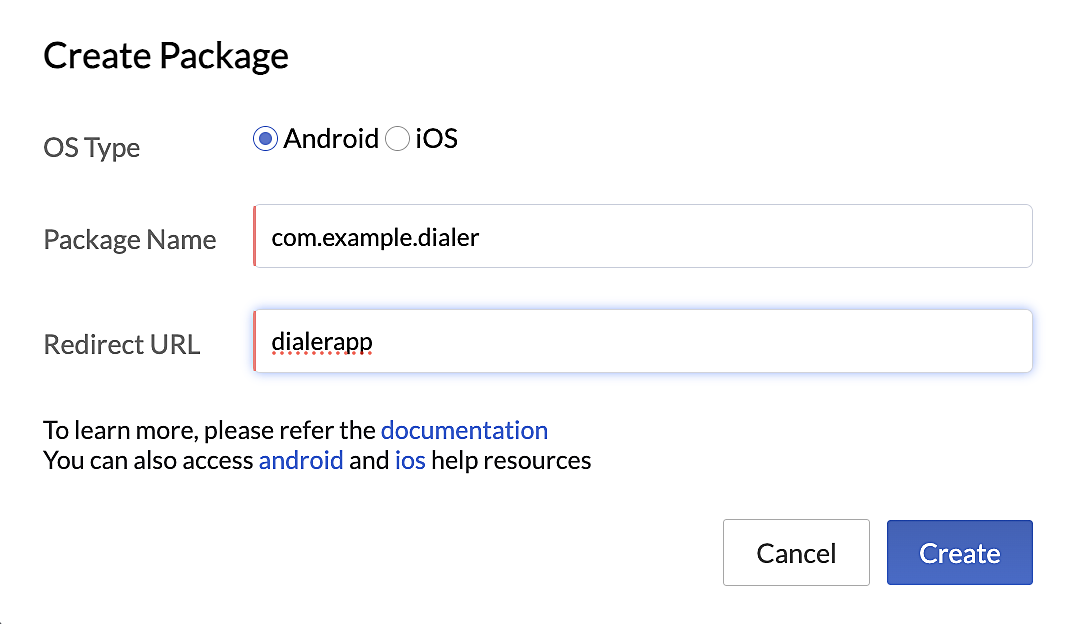Screen dimensions: 1068x624
Task: Select the Android radio button circle
Action: click(x=265, y=139)
